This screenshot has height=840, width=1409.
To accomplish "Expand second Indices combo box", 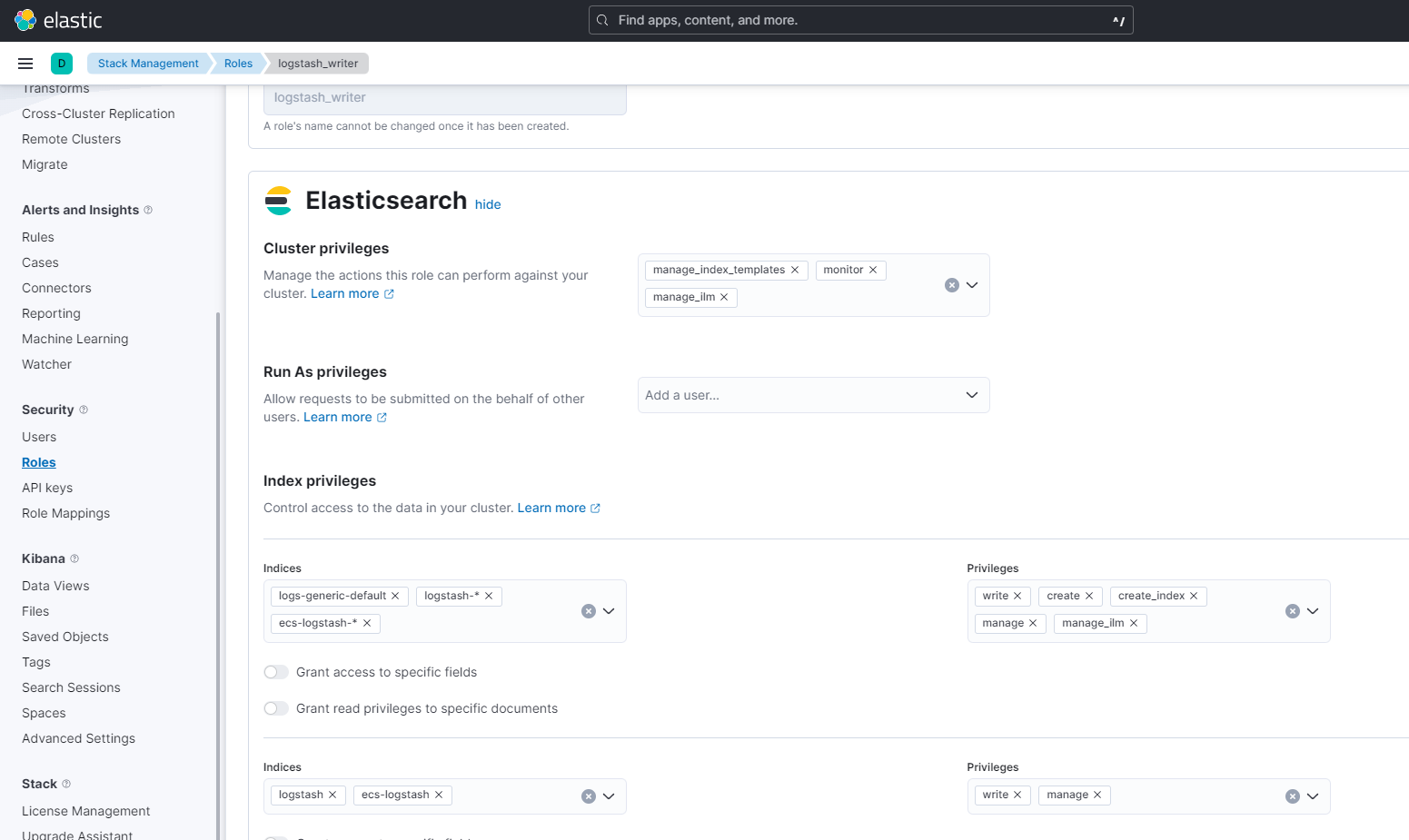I will click(x=609, y=796).
